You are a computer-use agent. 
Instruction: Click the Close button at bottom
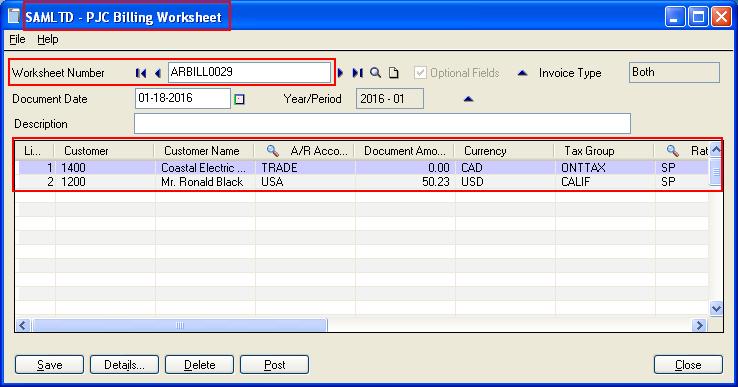click(x=688, y=365)
